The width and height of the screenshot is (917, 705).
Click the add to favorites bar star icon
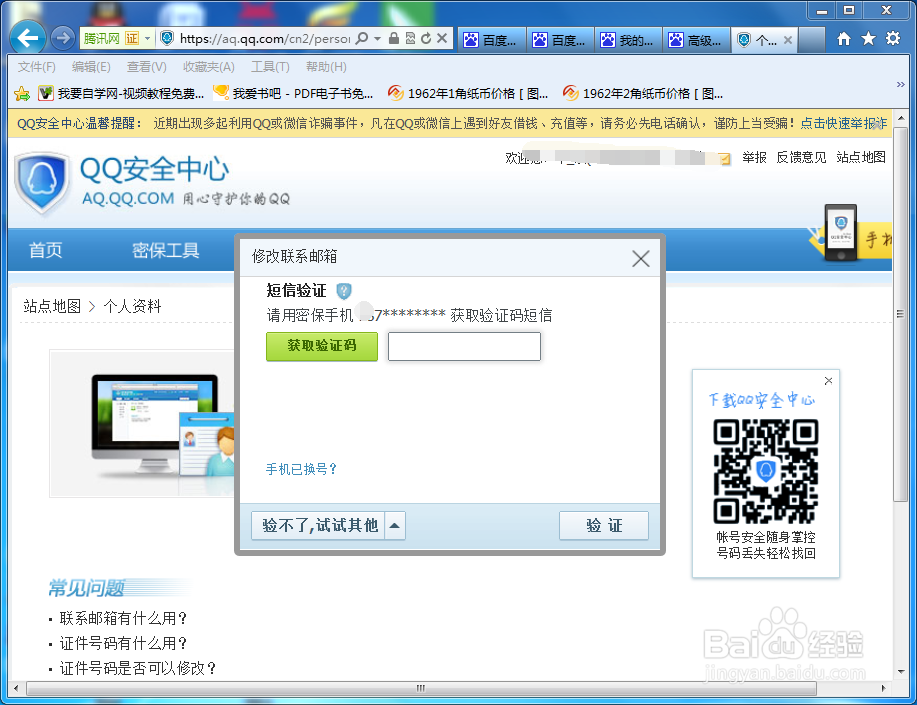(22, 94)
